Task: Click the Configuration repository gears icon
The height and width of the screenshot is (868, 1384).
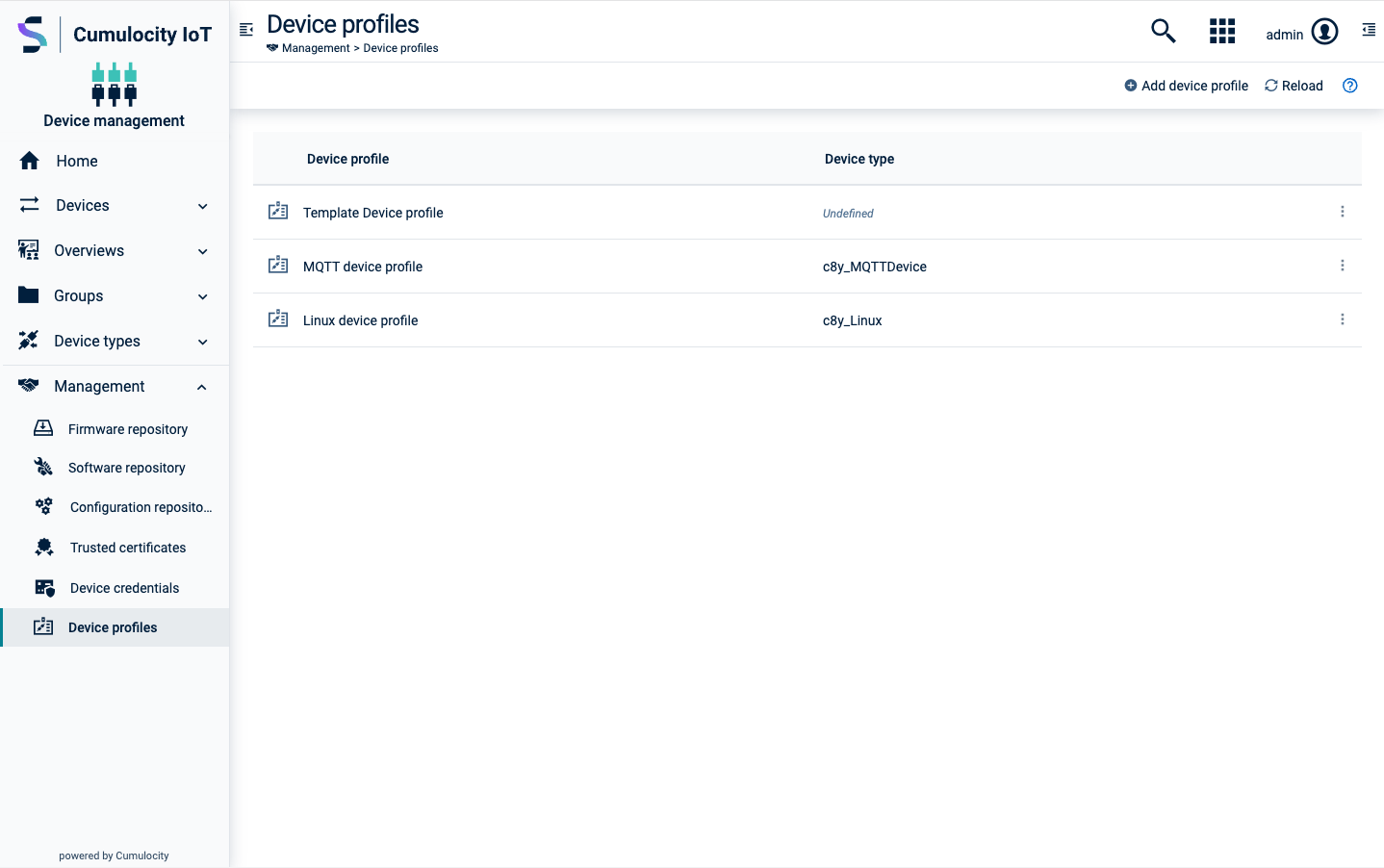Action: [x=44, y=506]
